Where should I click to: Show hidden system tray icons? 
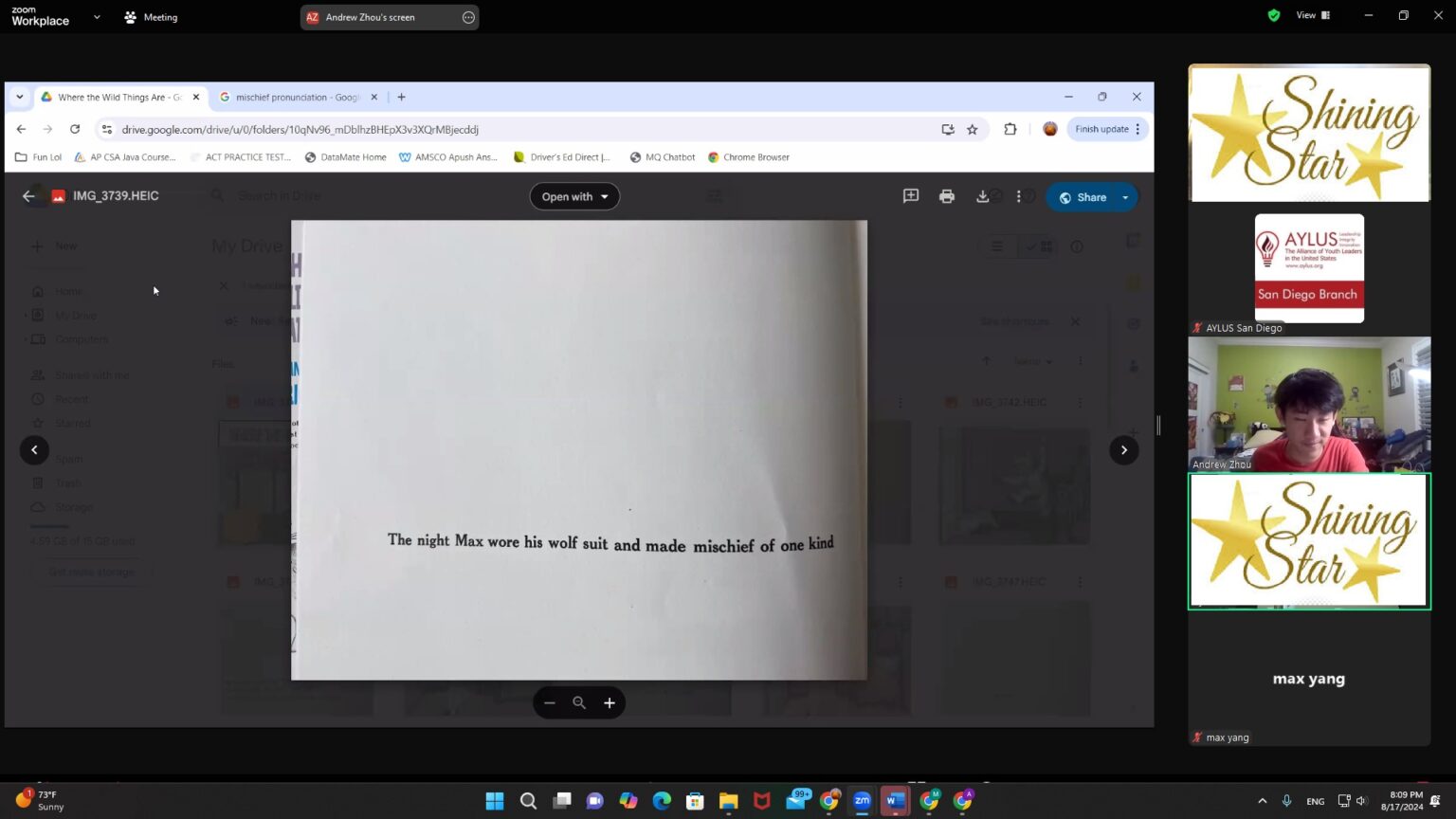pos(1263,801)
